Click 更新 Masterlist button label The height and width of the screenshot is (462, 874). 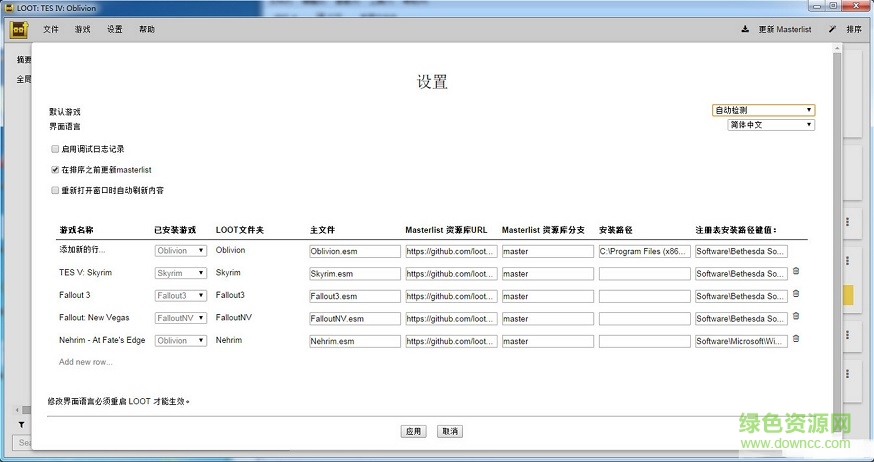785,30
